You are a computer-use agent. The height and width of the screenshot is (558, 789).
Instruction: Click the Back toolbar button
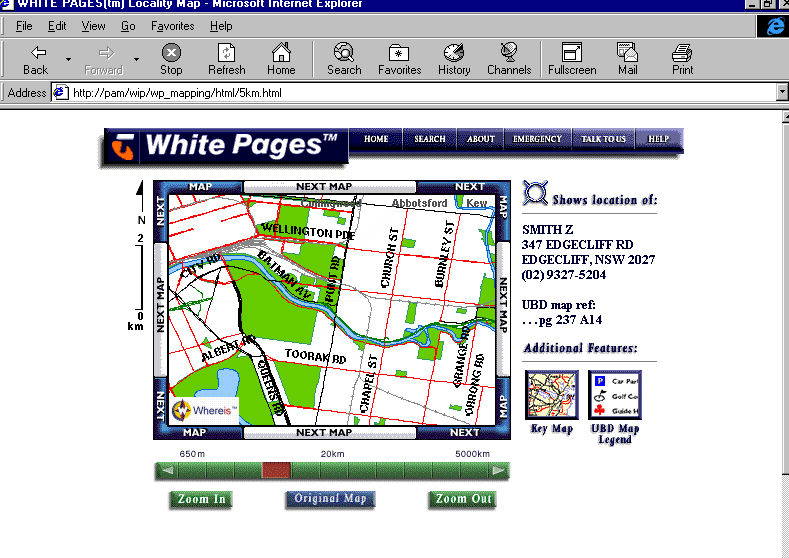tap(37, 59)
